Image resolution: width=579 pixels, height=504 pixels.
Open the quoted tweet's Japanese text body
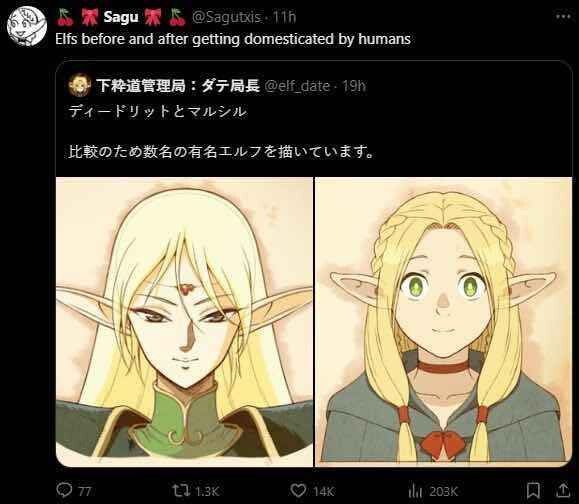pos(220,131)
